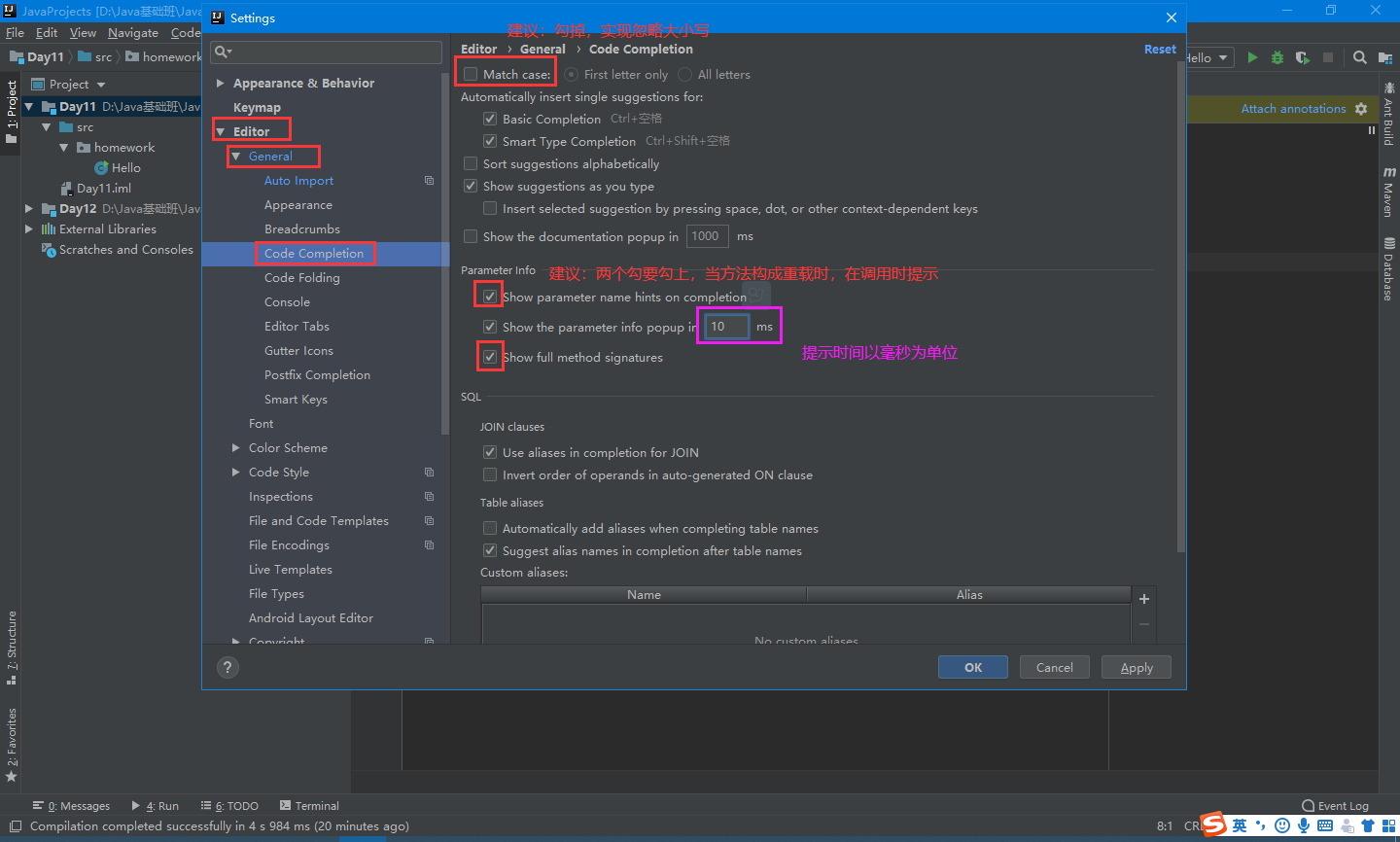Select the Hello class file icon

coord(101,168)
